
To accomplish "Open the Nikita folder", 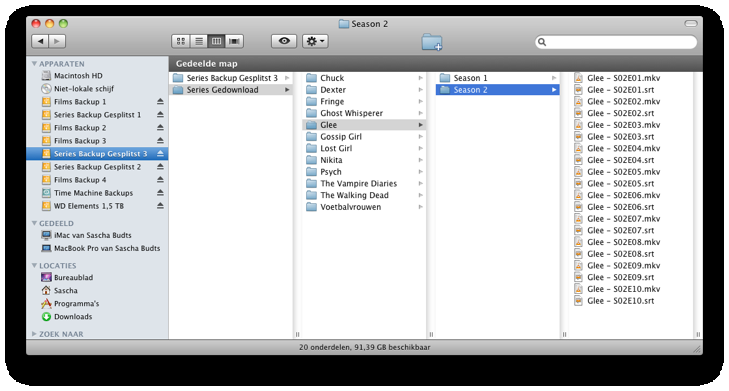I will 364,160.
